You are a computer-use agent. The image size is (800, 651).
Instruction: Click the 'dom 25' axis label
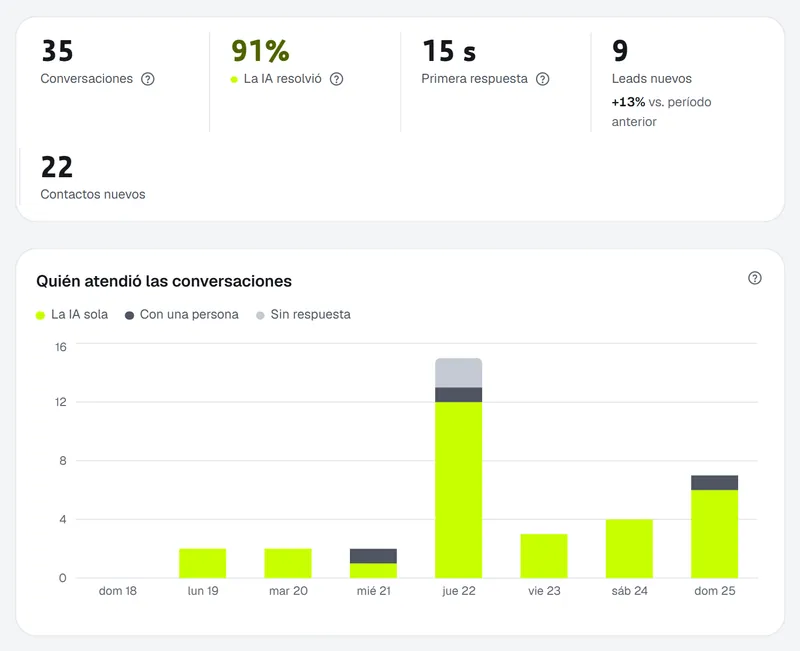tap(714, 591)
